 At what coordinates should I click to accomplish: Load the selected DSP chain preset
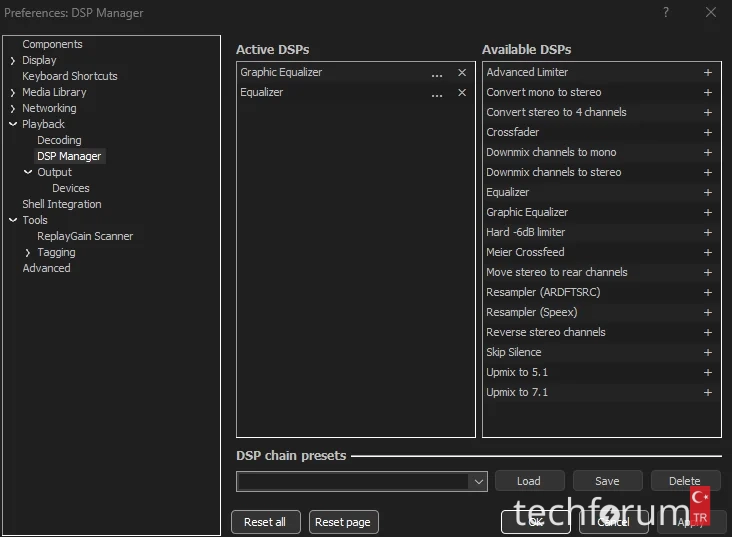[529, 481]
